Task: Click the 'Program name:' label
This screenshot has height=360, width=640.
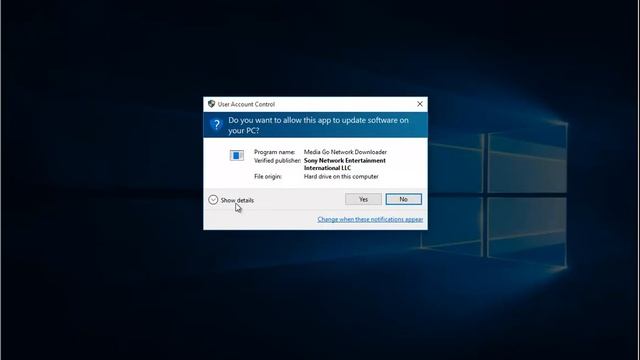Action: pos(274,152)
